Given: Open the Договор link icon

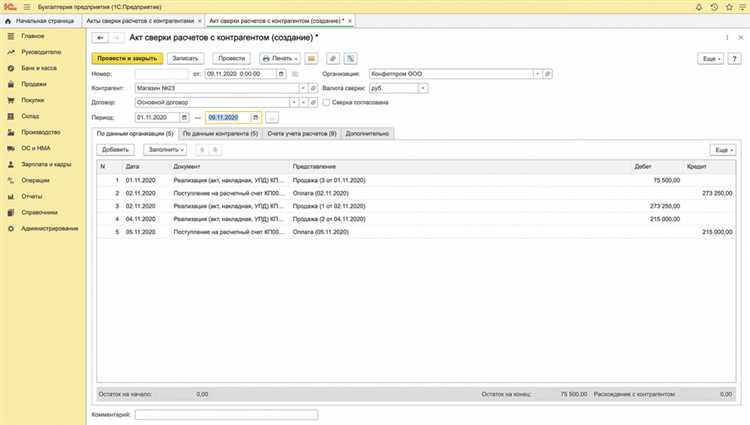Looking at the screenshot, I should pyautogui.click(x=313, y=103).
